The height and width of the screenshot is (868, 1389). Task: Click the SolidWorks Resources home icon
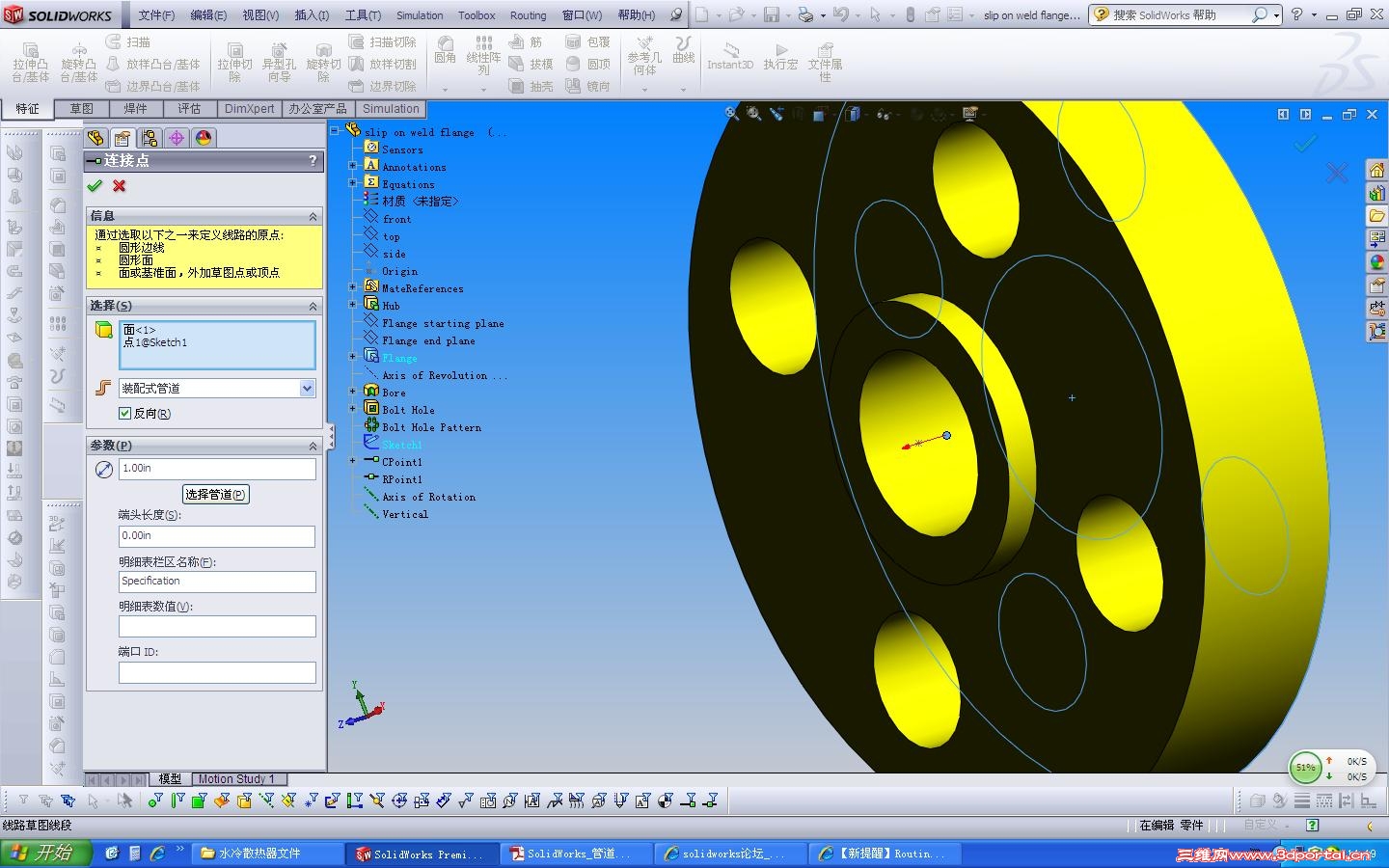[1376, 170]
